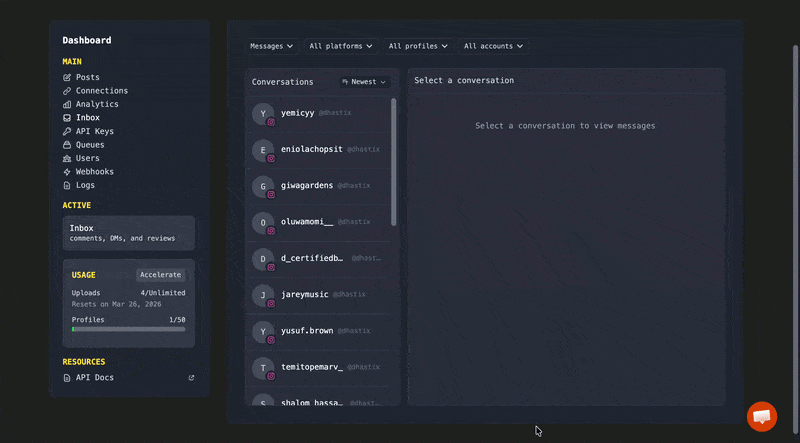Click the Inbox tray icon in sidebar

[67, 118]
